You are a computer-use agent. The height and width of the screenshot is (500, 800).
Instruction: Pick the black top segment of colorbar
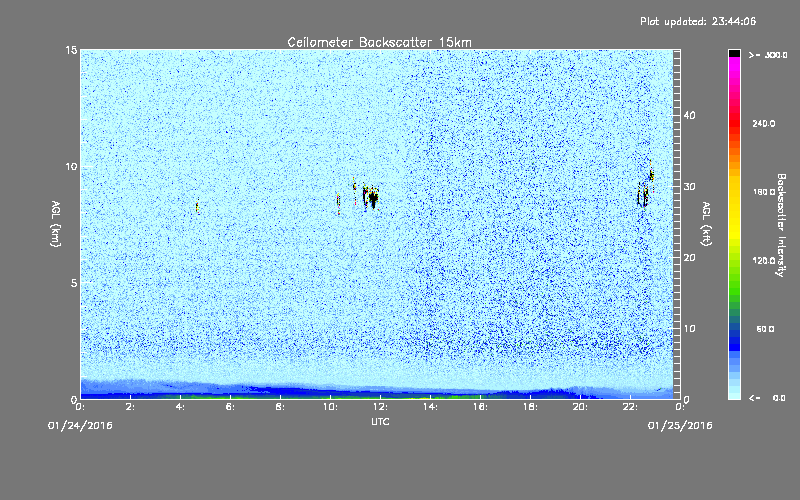click(x=734, y=53)
